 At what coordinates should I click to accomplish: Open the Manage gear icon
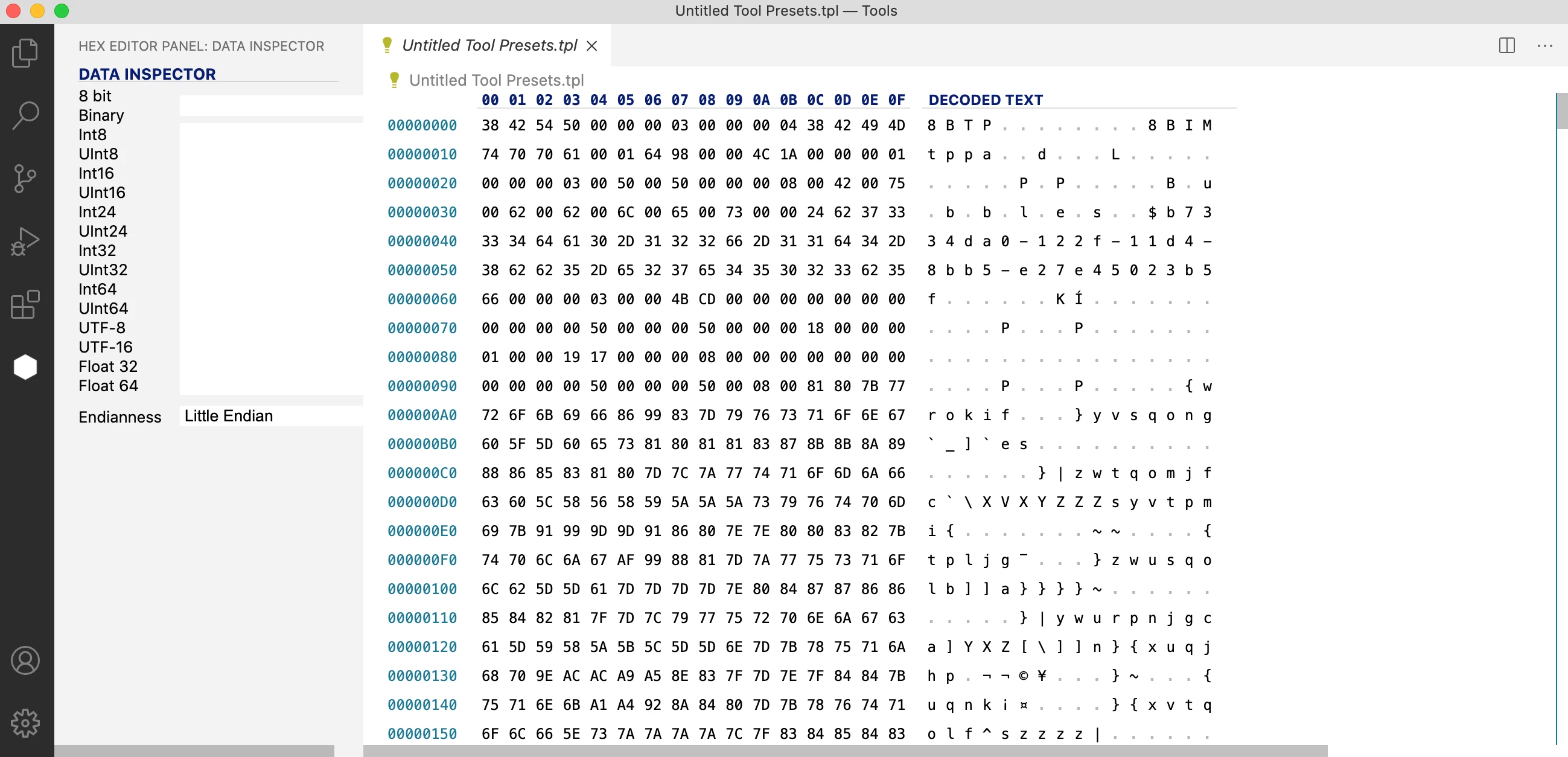(25, 724)
